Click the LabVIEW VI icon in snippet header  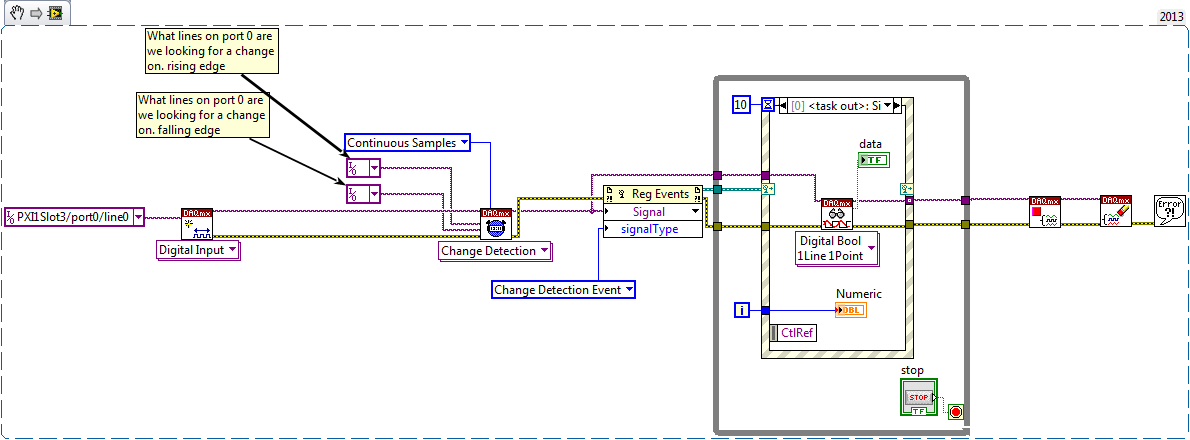(55, 13)
